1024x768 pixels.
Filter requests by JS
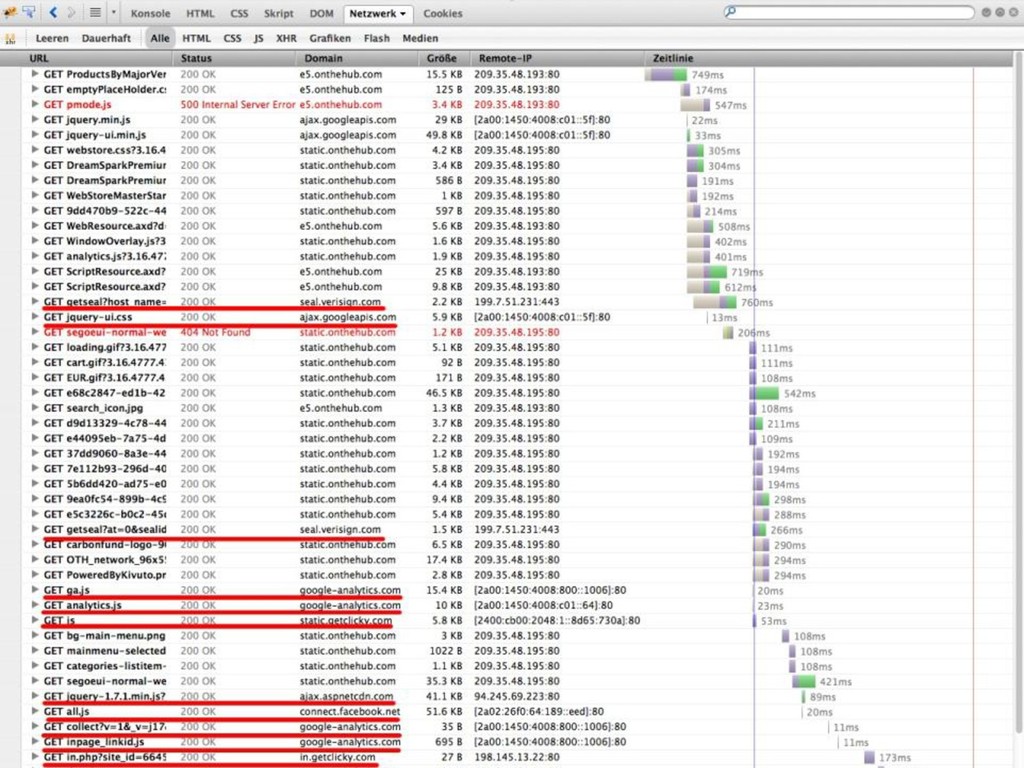(259, 39)
